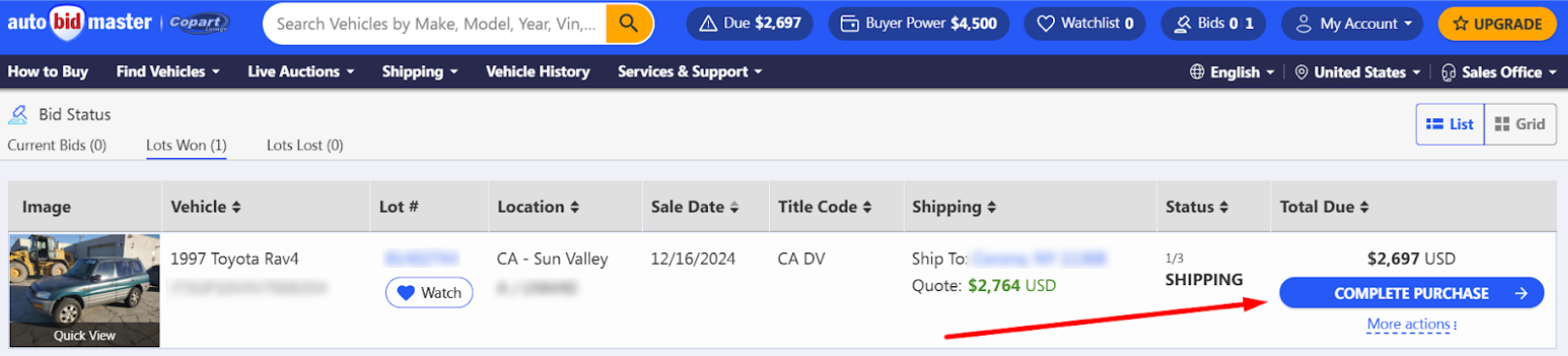
Task: Click the orange search magnifier icon
Action: click(628, 23)
